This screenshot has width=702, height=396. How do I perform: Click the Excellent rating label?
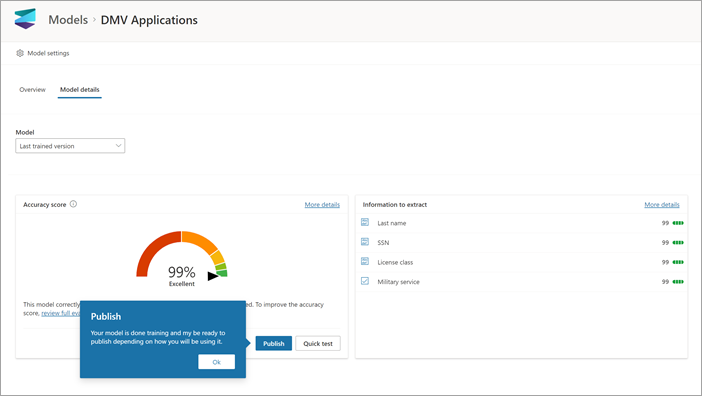pos(181,284)
